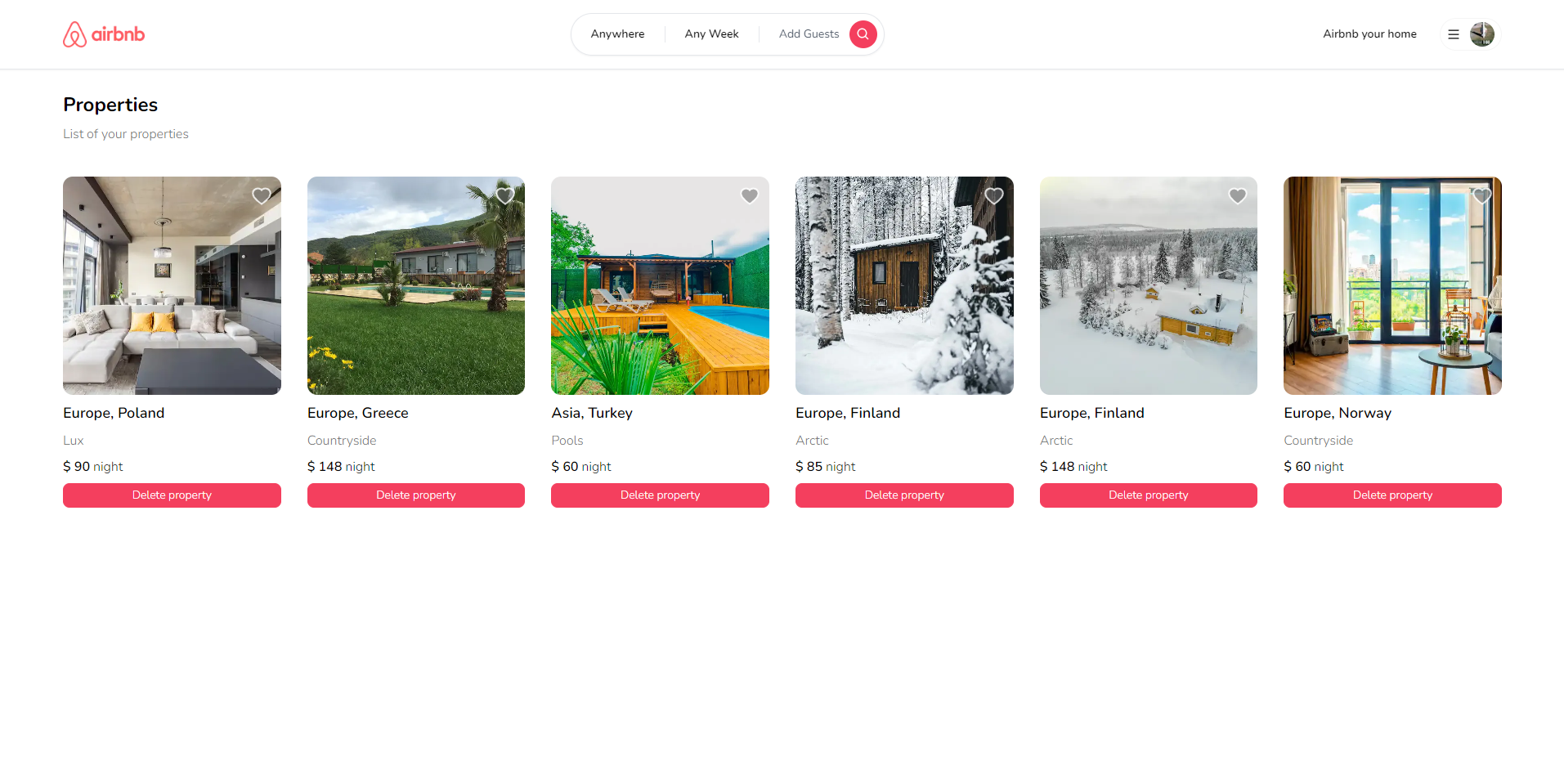1564x784 pixels.
Task: Favorite the $148 Finland snowy listing
Action: point(1237,196)
